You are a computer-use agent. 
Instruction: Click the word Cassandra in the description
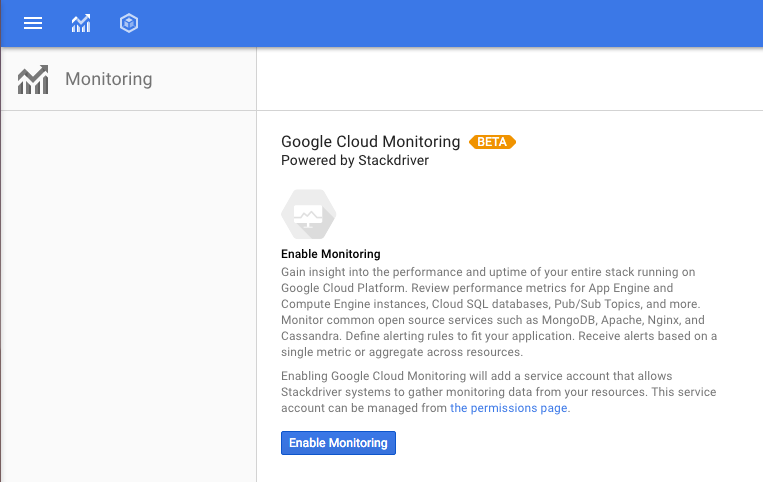313,336
